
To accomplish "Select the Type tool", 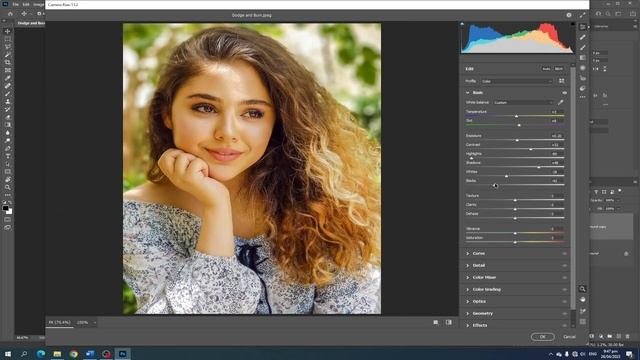I will coord(7,156).
